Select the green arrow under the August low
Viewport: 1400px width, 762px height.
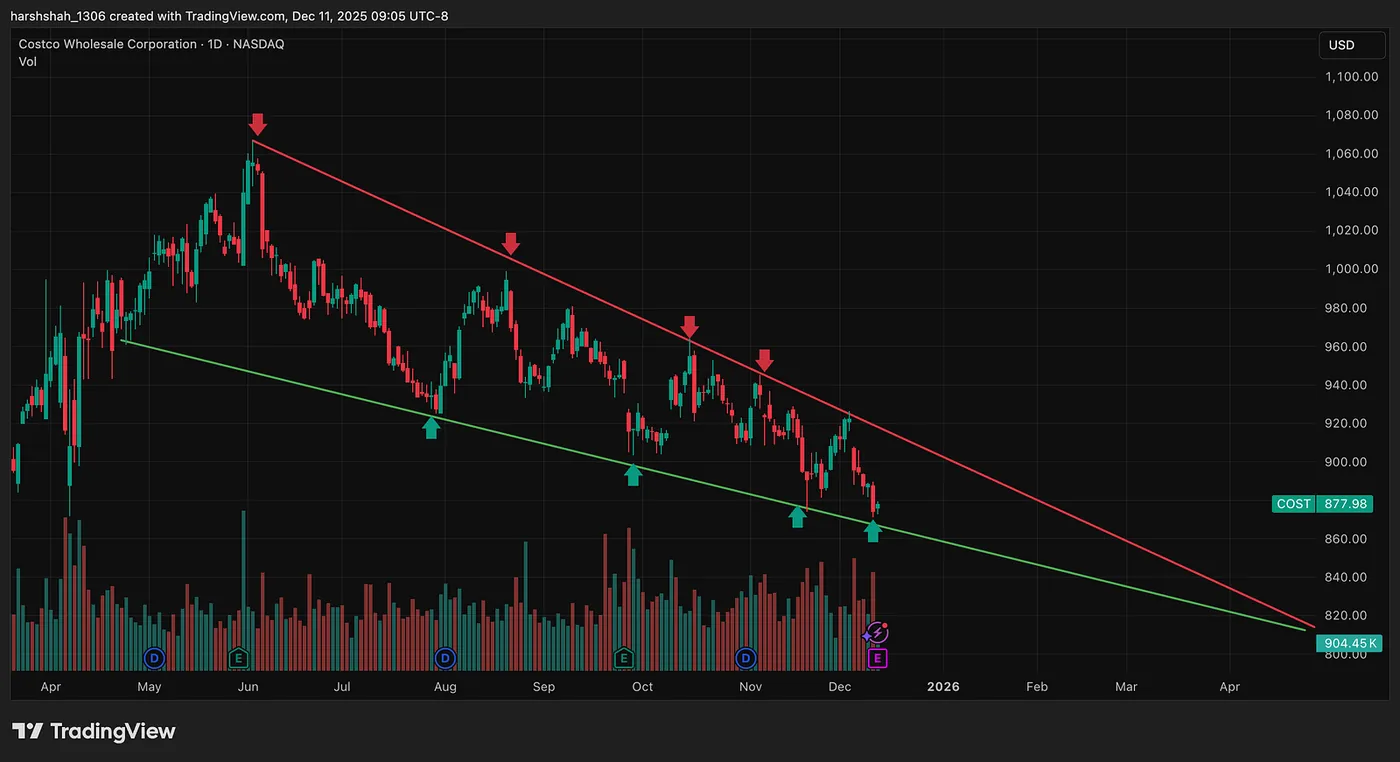431,428
